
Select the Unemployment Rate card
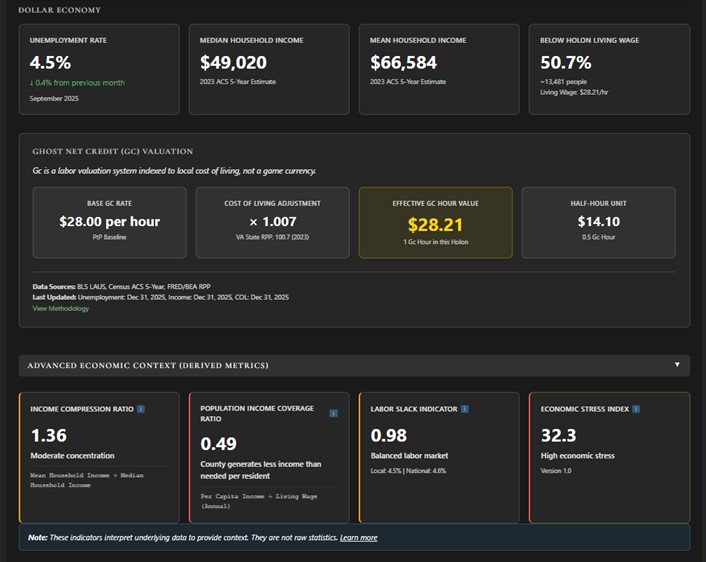click(99, 69)
